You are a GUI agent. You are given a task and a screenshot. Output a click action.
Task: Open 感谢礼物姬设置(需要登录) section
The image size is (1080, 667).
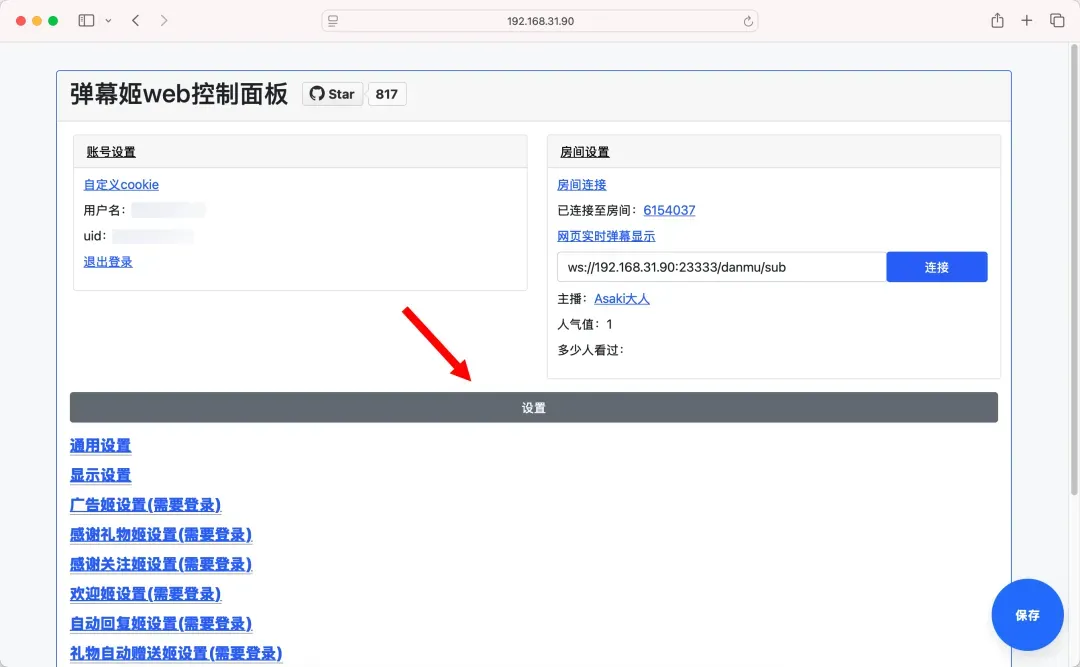161,534
